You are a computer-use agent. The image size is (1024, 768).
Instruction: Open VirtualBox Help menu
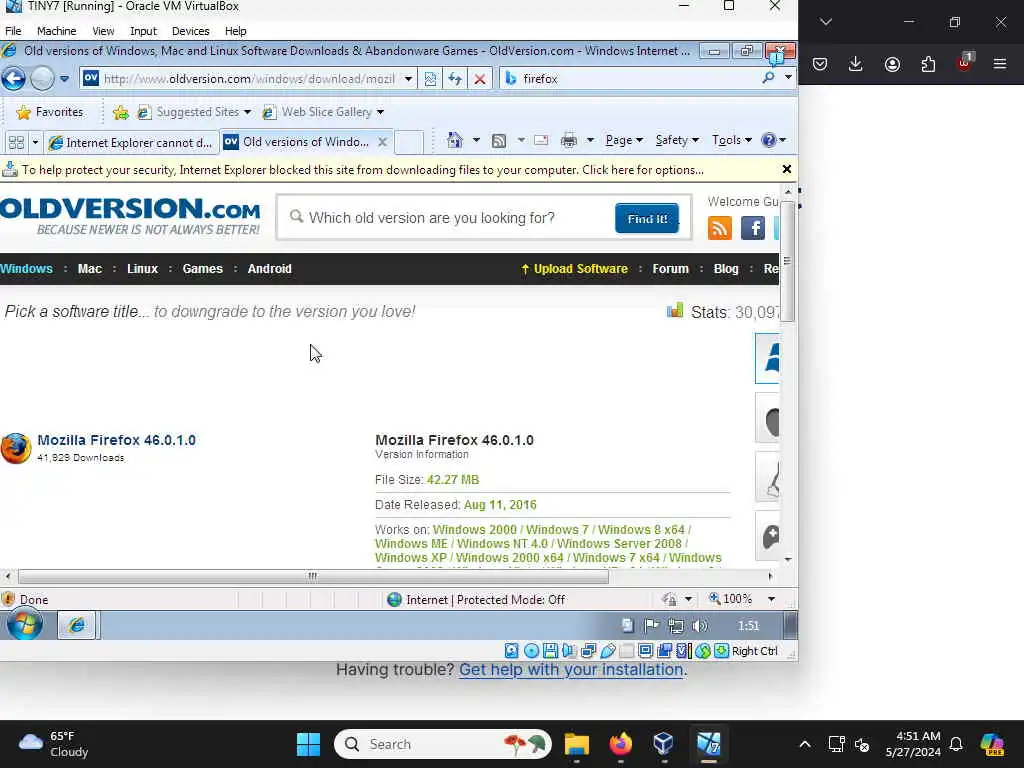point(235,31)
